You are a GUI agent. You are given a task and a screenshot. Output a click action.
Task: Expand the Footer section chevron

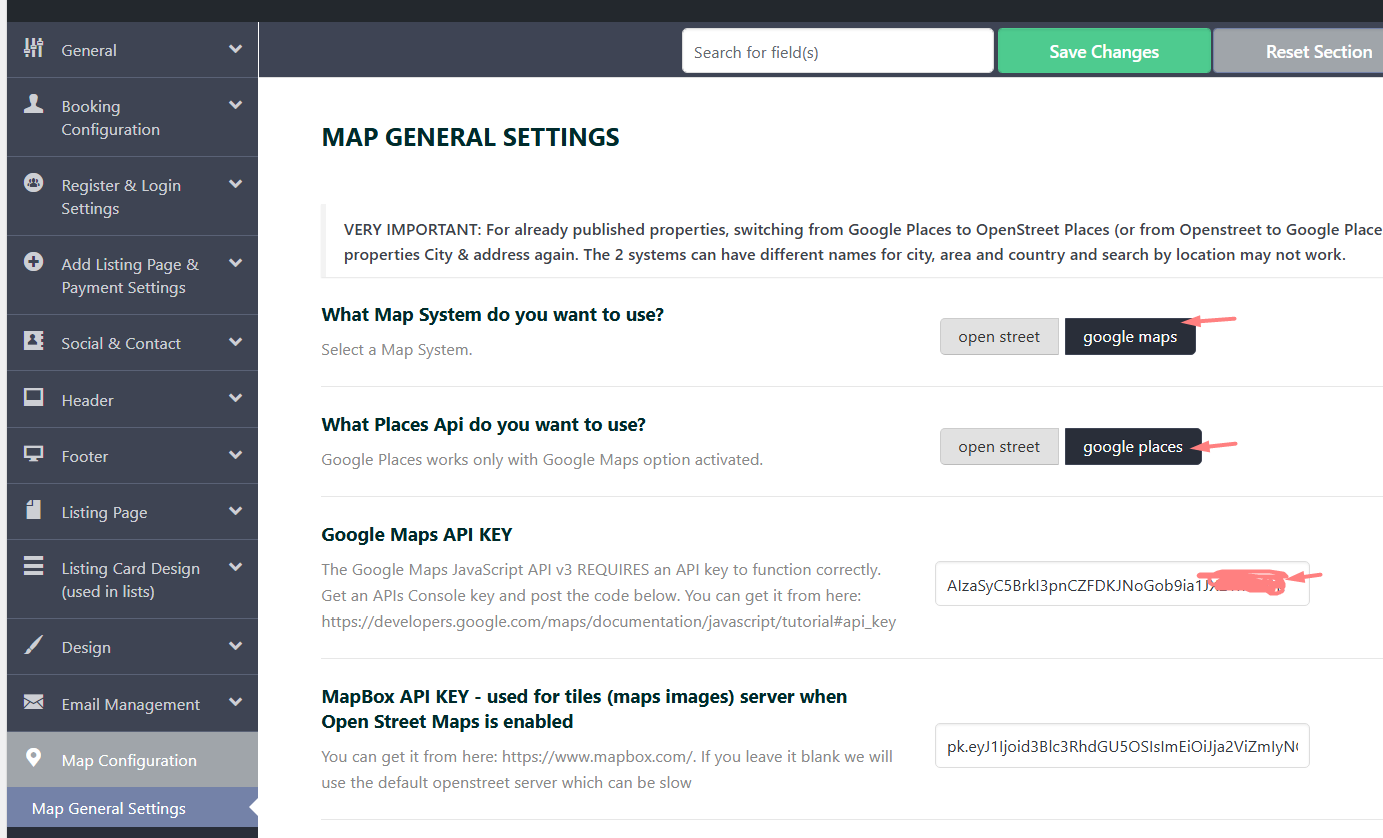click(x=235, y=455)
